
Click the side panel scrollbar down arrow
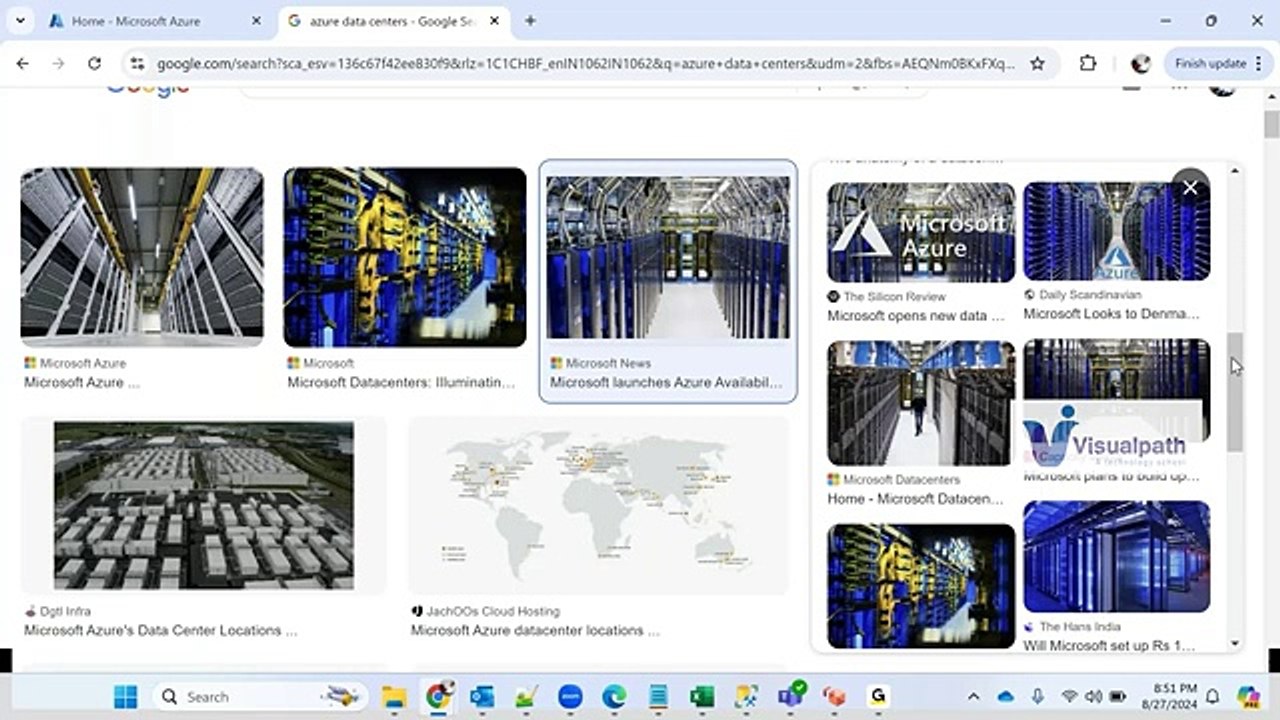click(1235, 644)
